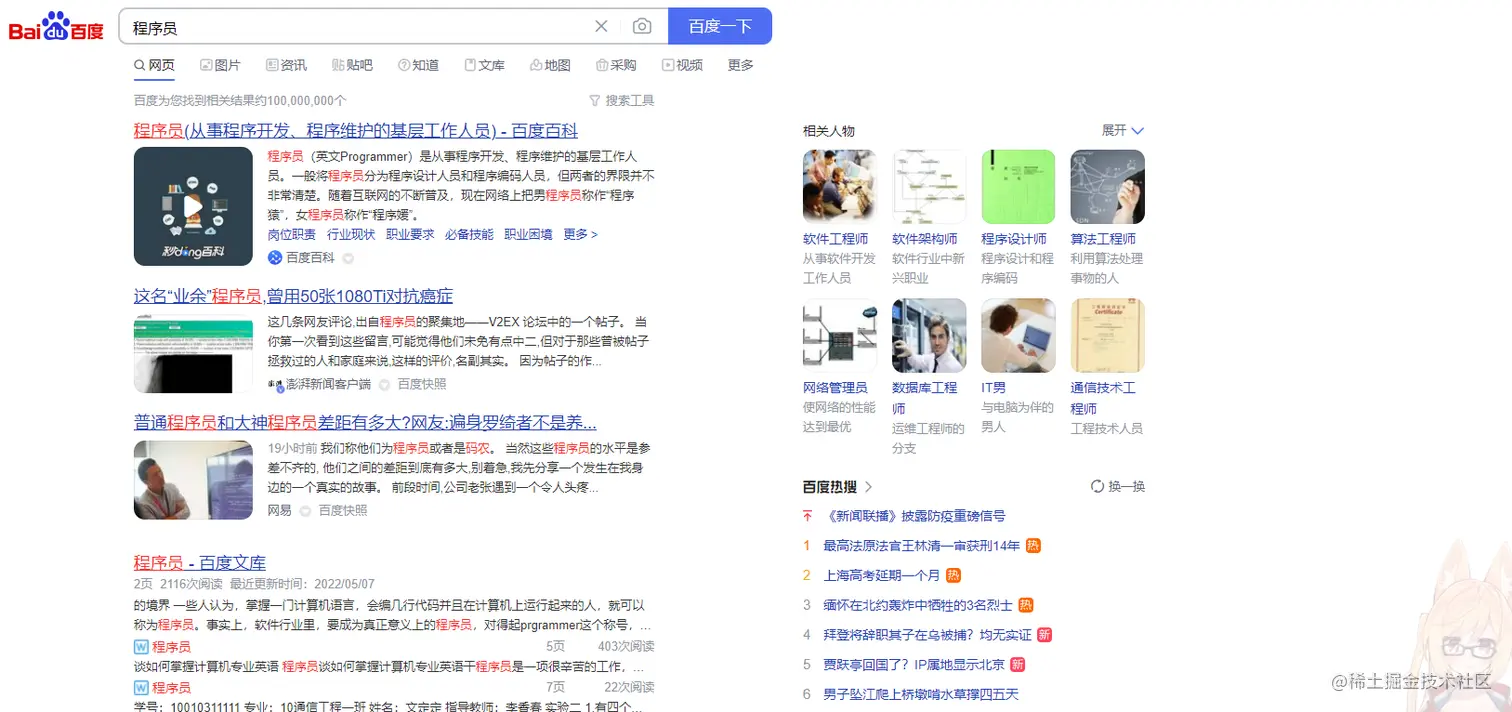Open the 职业要求 sublink
The width and height of the screenshot is (1512, 712).
click(x=410, y=234)
